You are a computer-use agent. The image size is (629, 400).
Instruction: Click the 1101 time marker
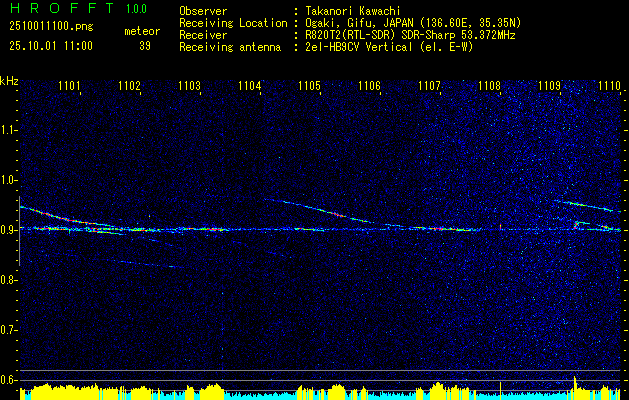tap(69, 85)
